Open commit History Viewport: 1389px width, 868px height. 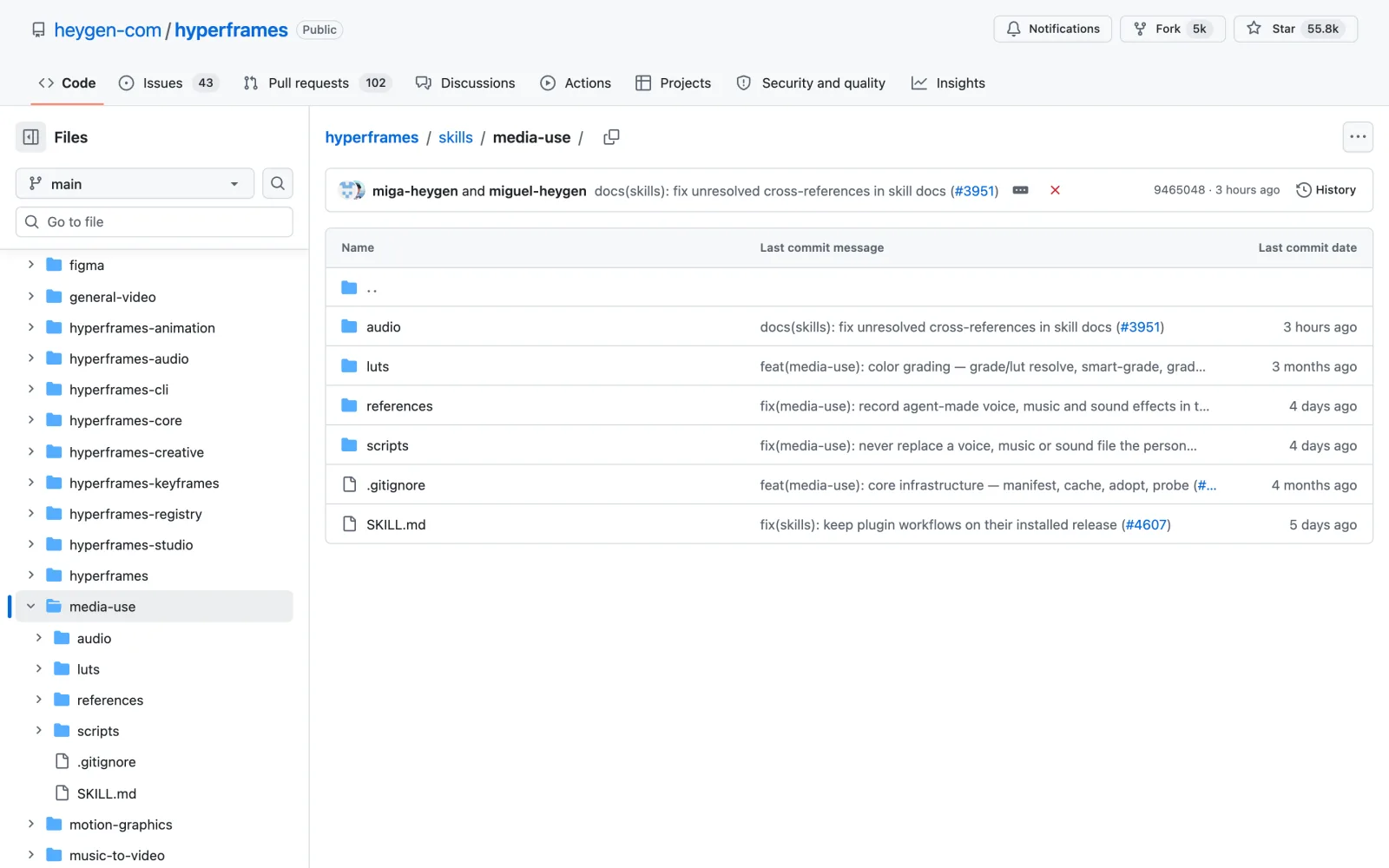(x=1326, y=190)
